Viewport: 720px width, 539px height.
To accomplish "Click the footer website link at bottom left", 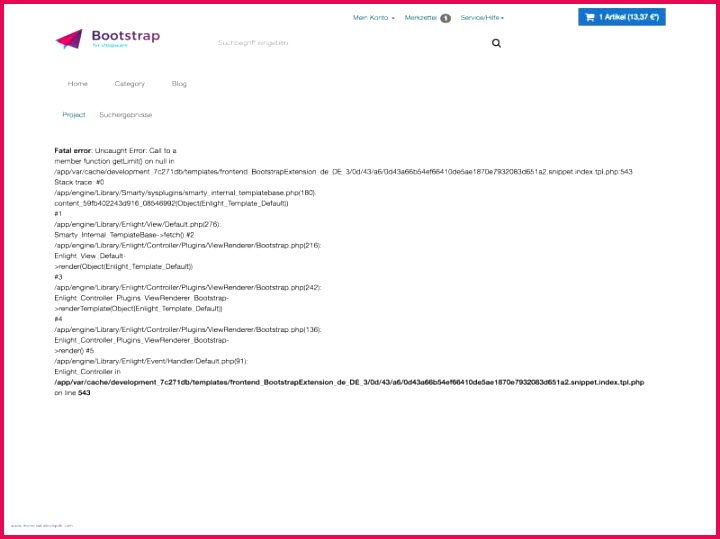I will (42, 525).
